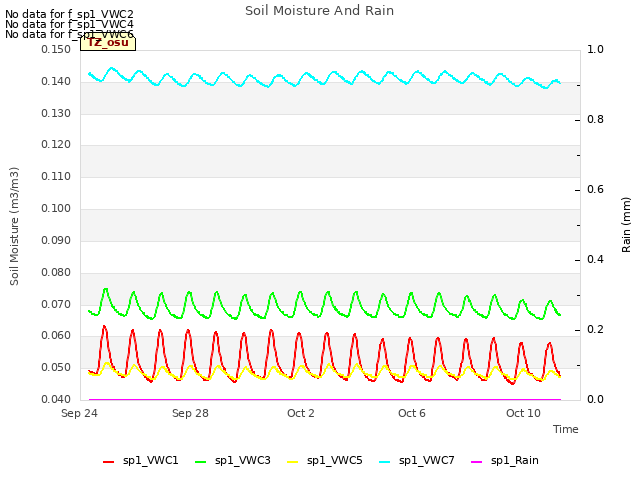Click the 0.150 soil moisture tick label
The image size is (640, 480).
click(56, 49)
